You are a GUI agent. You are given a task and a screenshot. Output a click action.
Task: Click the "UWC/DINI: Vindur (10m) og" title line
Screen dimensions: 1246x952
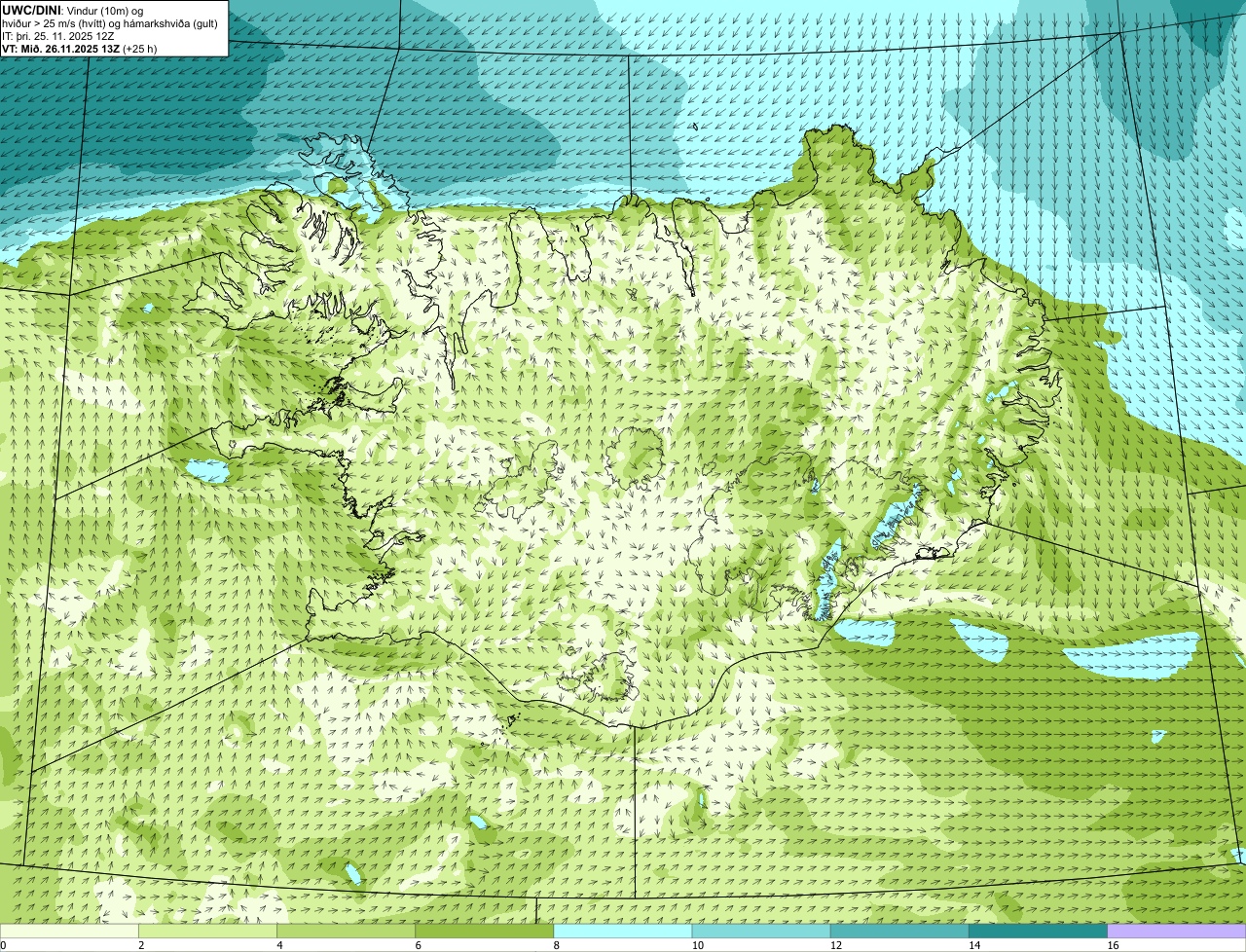(x=73, y=10)
